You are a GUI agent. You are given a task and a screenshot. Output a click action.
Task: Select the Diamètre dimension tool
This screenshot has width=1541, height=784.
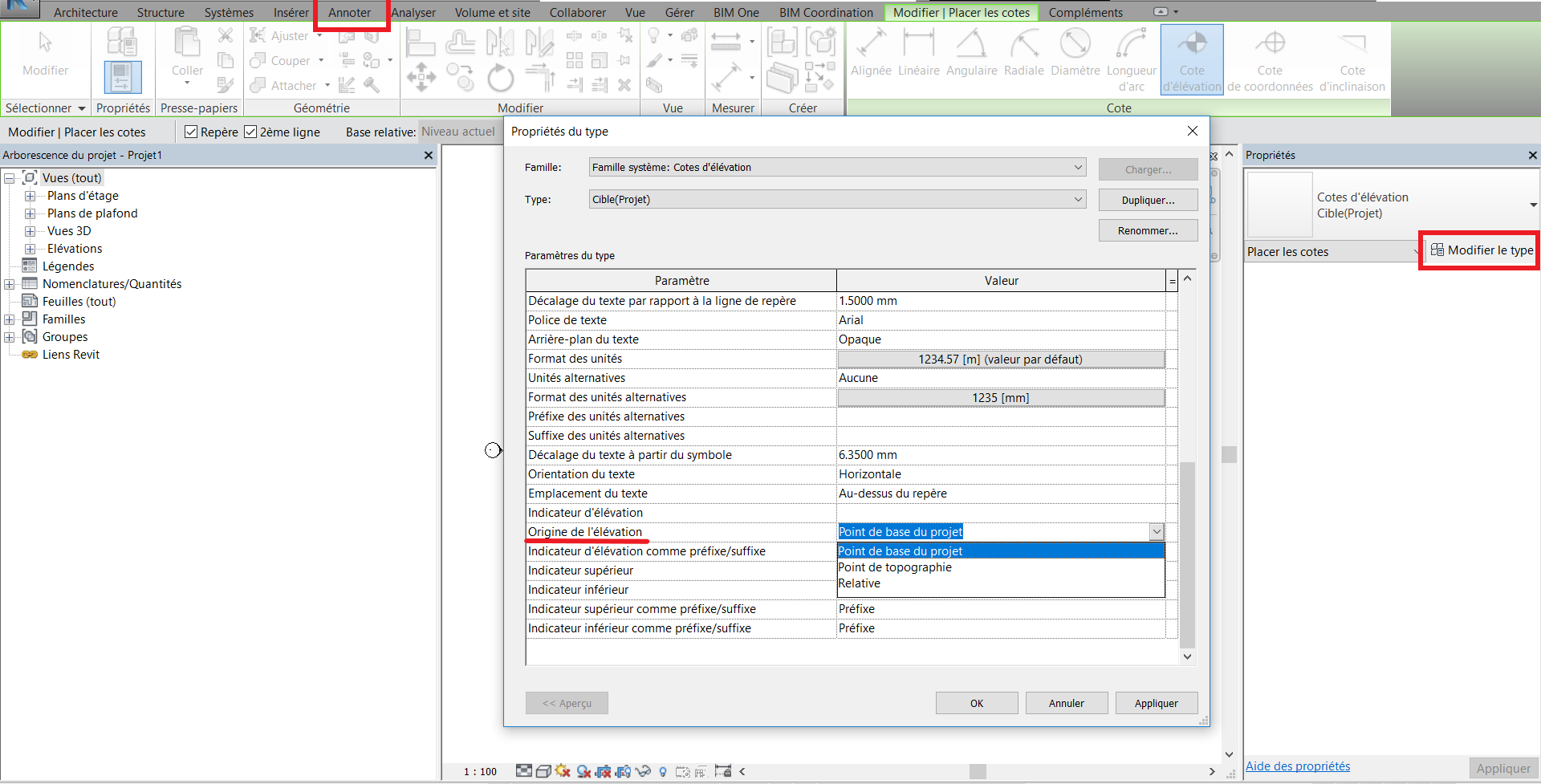(1075, 54)
